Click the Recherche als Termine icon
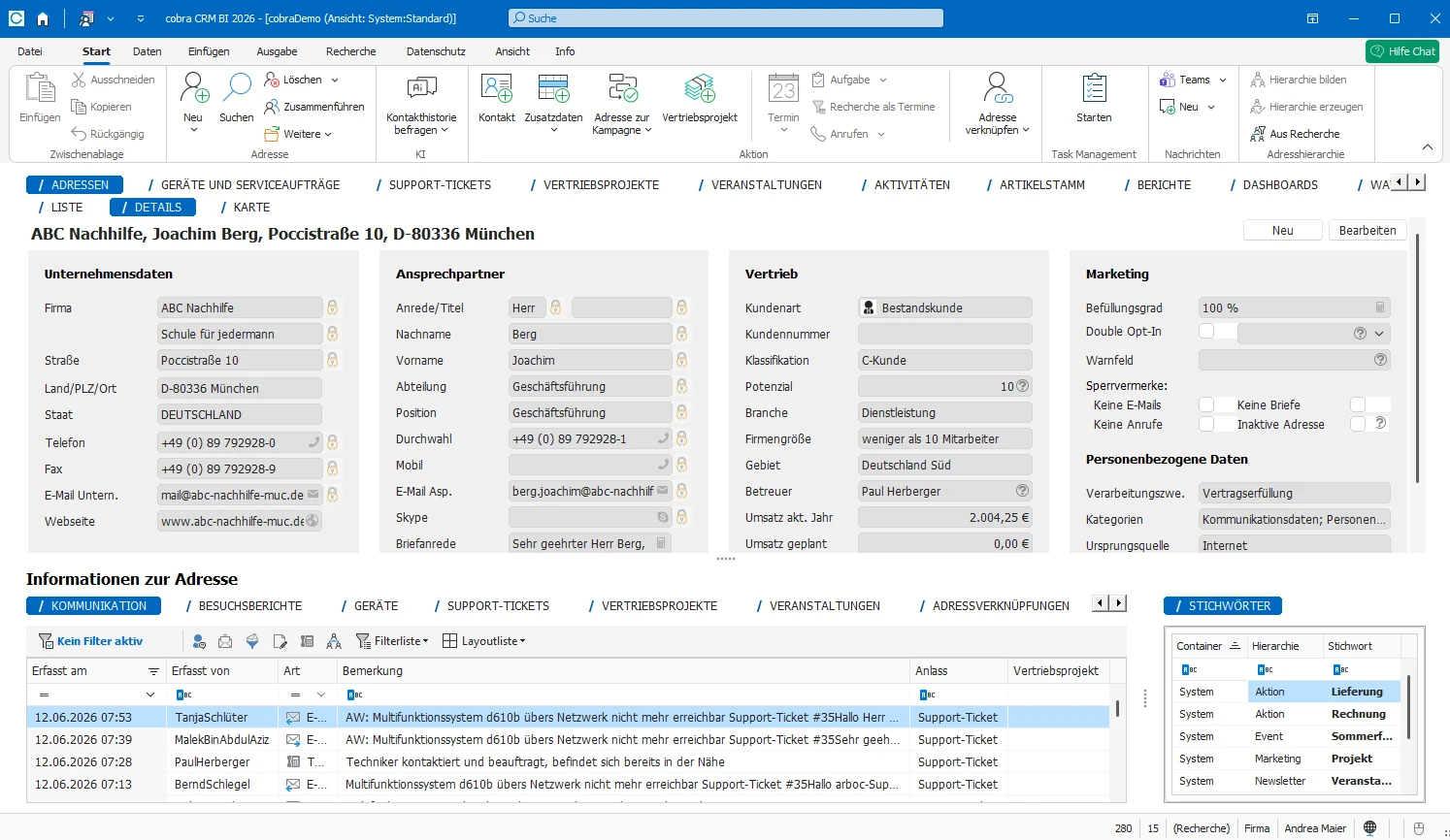Image resolution: width=1450 pixels, height=840 pixels. coord(818,107)
